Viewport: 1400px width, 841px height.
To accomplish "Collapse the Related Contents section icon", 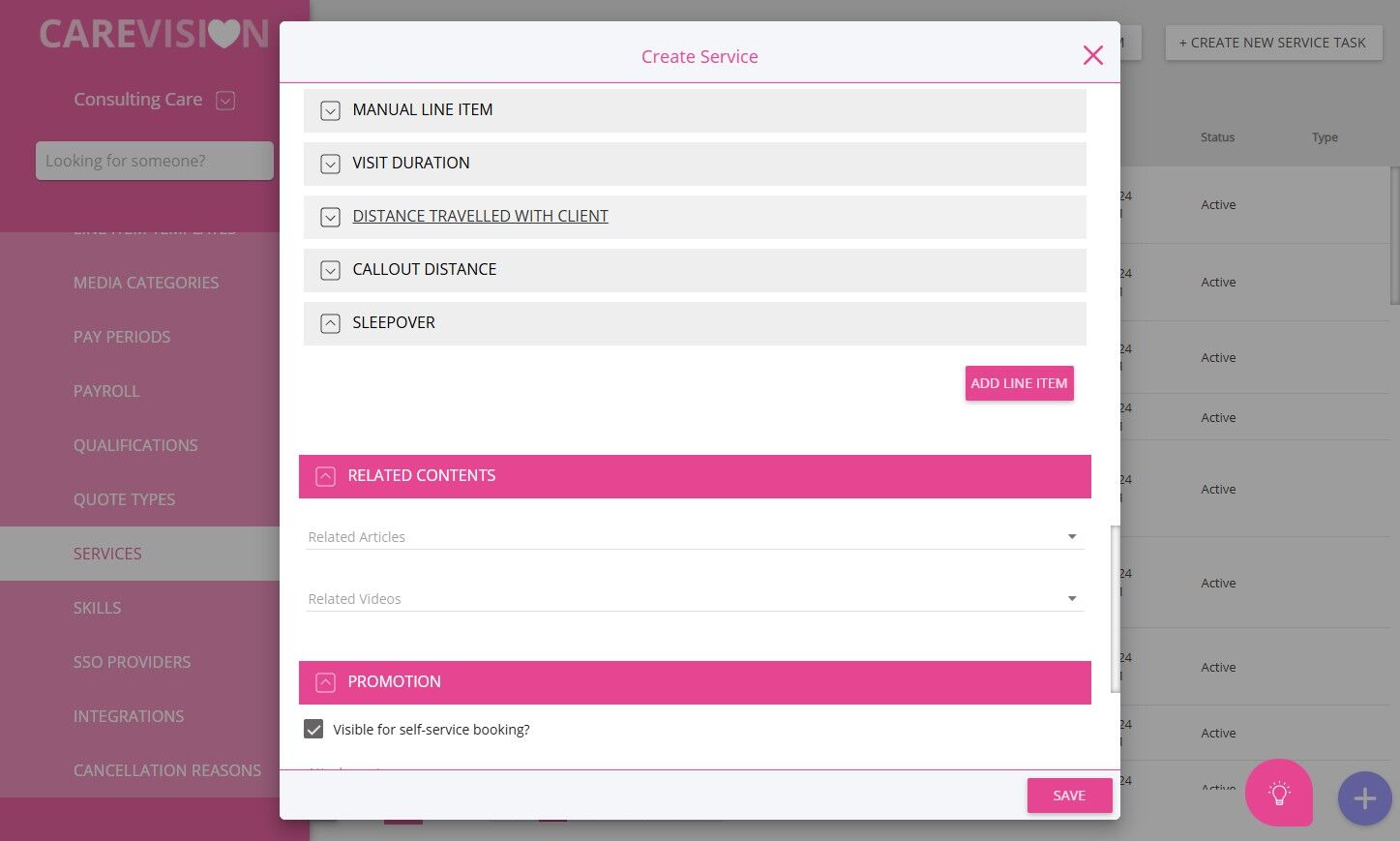I will 326,476.
